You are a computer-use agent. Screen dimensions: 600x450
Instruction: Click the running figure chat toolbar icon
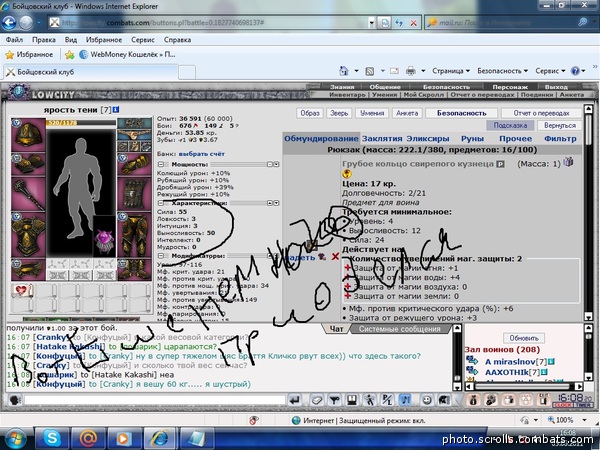coord(369,400)
